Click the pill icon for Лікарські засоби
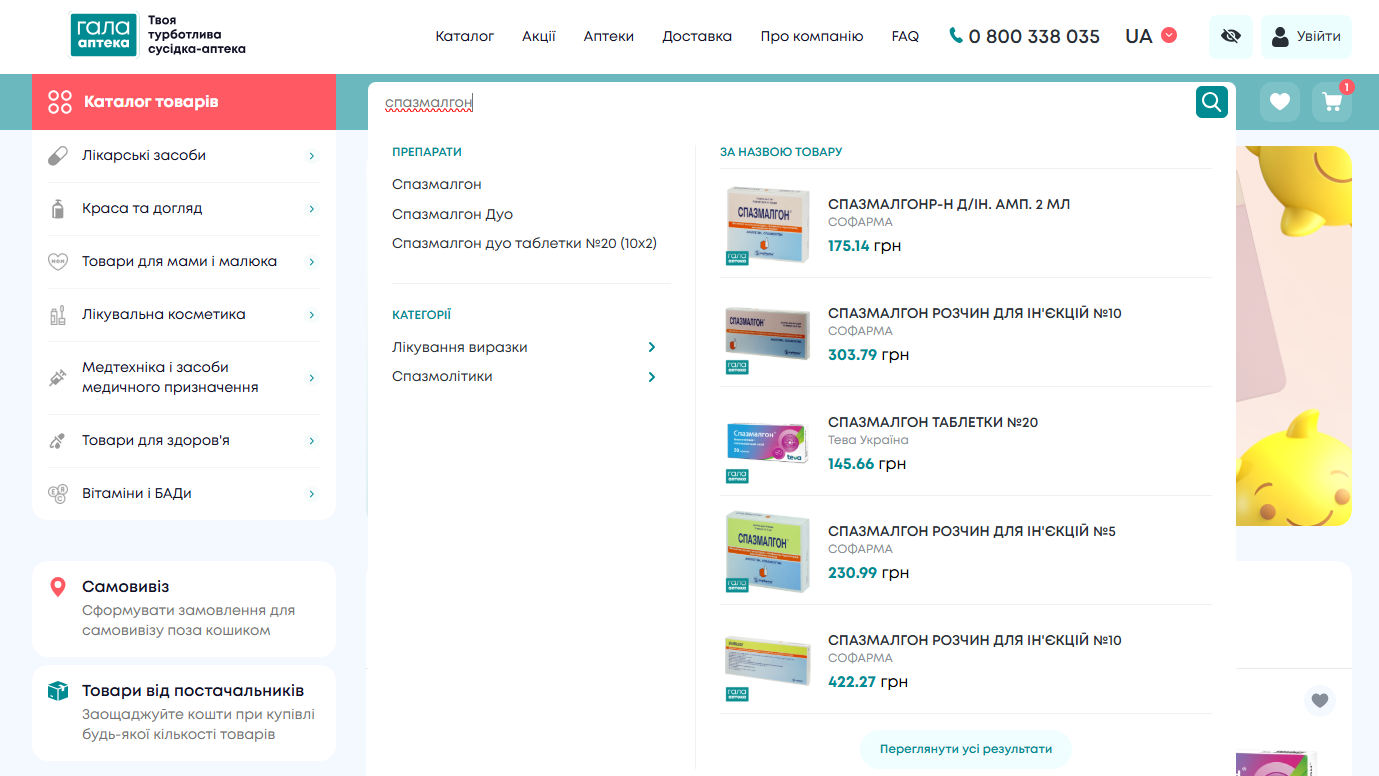1379x776 pixels. [58, 156]
